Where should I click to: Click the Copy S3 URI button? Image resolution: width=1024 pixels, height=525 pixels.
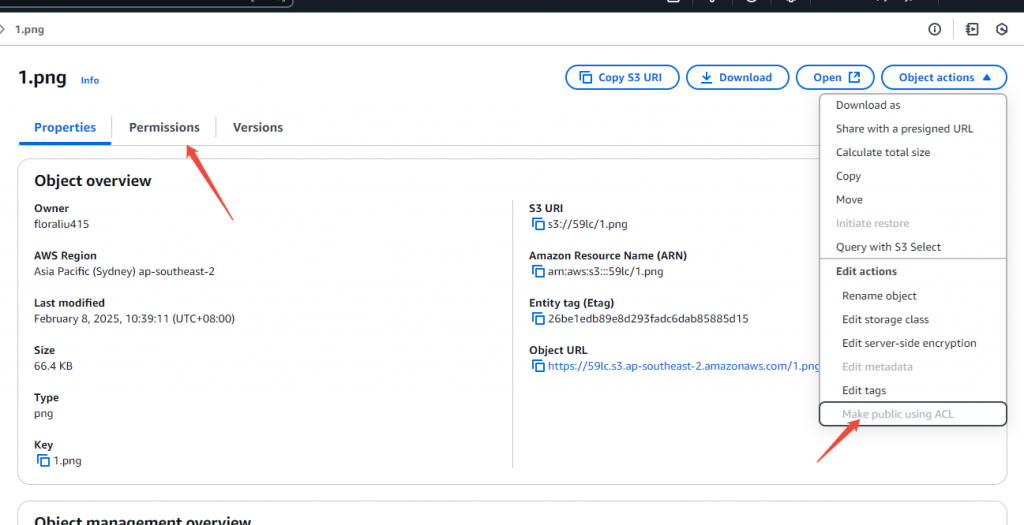[x=622, y=77]
